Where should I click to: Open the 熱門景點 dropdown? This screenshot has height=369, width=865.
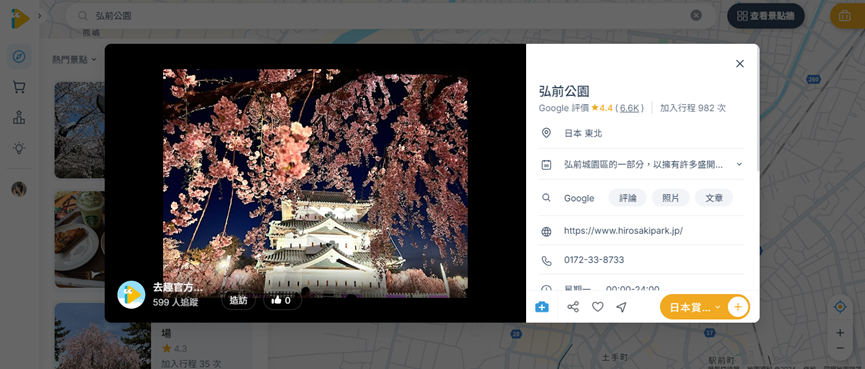[74, 59]
